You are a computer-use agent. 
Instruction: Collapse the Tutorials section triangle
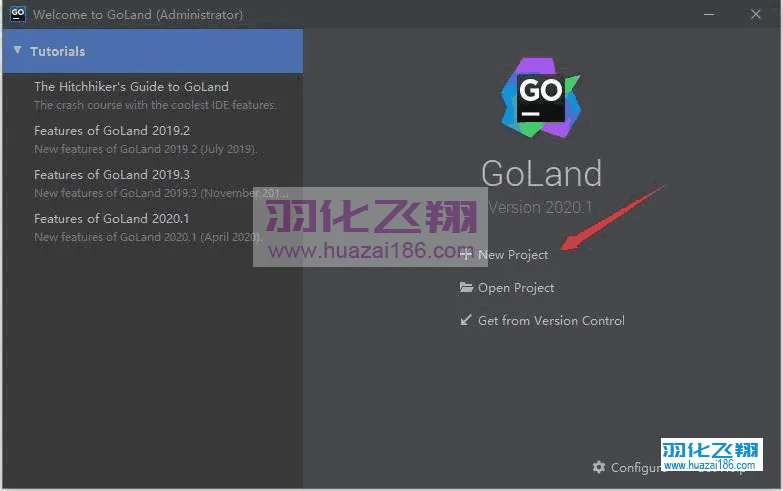[17, 50]
